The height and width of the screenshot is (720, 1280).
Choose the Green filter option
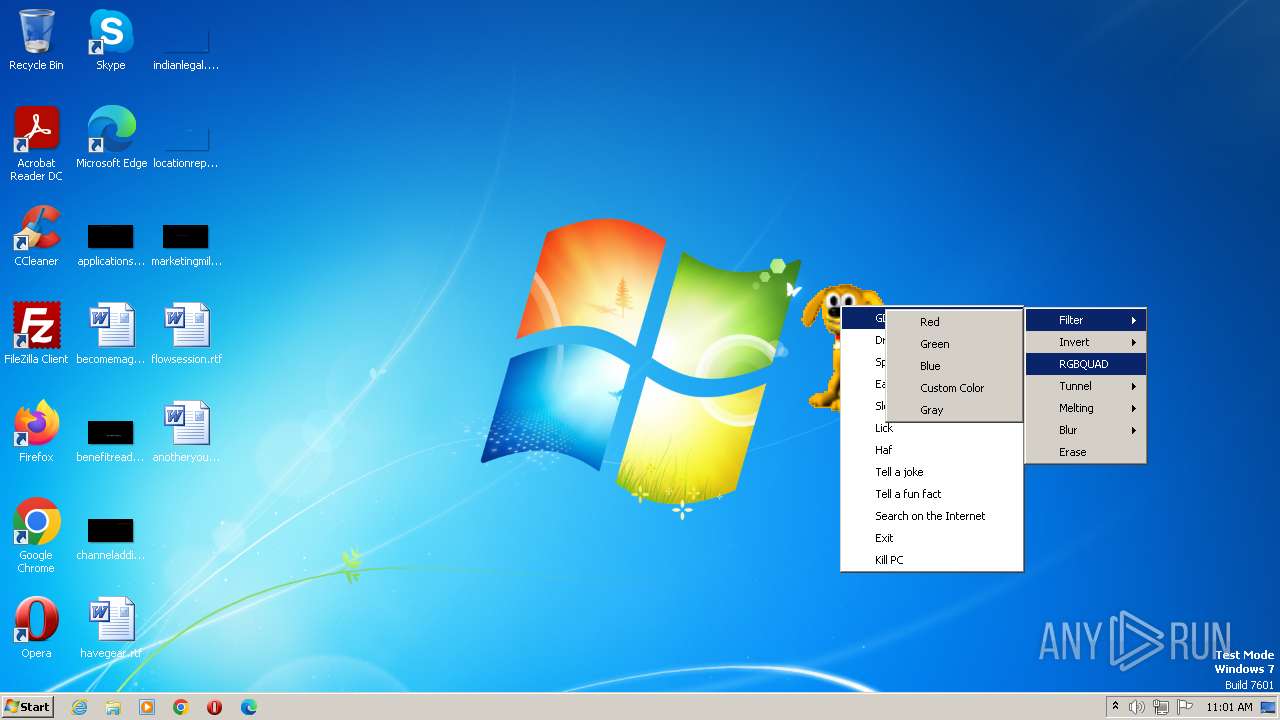[x=954, y=344]
